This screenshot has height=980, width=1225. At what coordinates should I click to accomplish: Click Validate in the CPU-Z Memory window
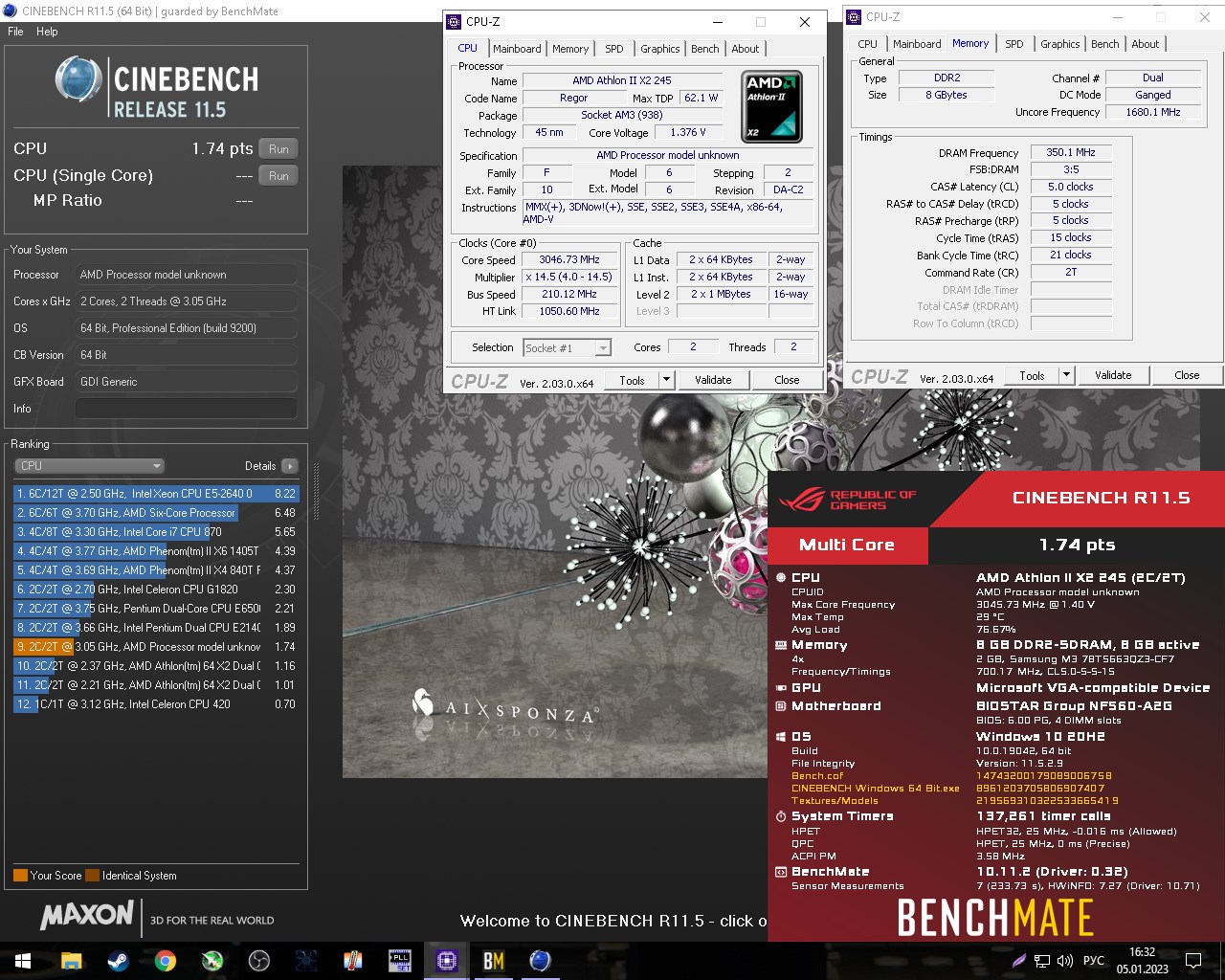tap(1113, 375)
